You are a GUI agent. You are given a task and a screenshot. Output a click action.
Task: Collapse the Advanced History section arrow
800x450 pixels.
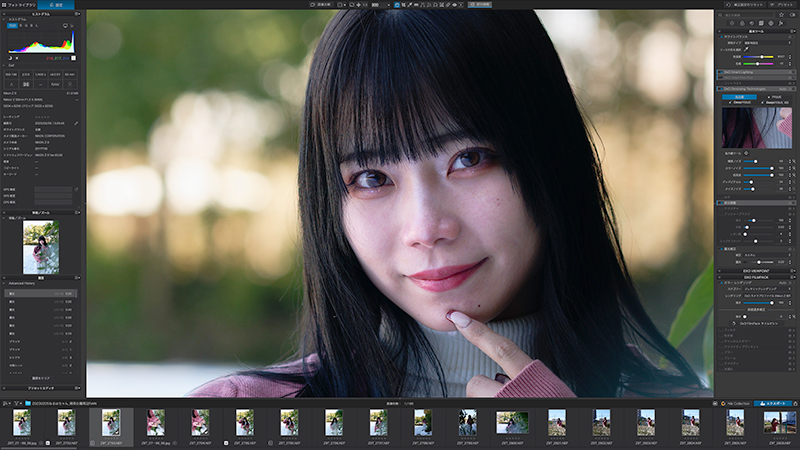(x=4, y=283)
